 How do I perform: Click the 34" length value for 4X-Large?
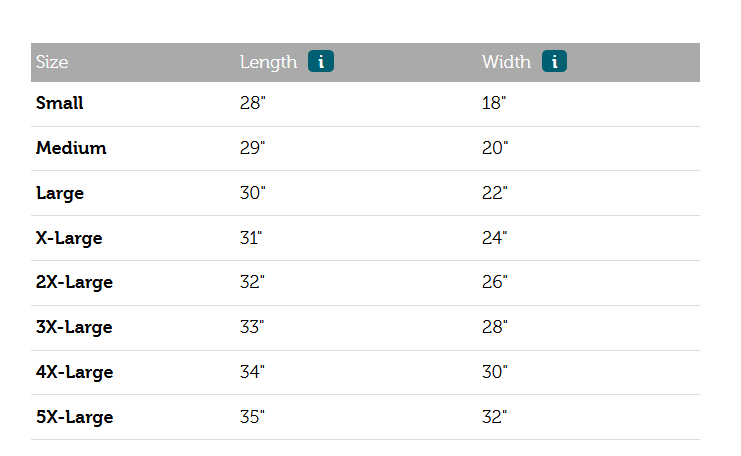(252, 372)
